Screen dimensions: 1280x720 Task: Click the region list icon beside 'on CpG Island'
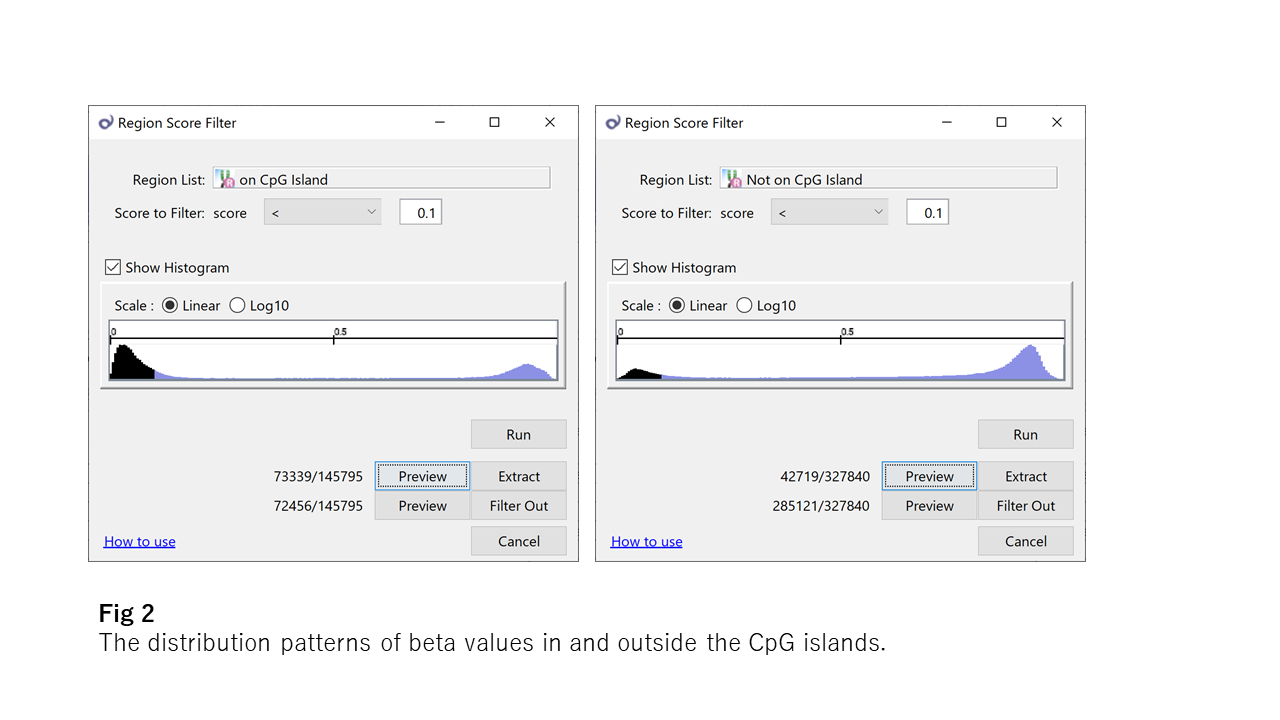pyautogui.click(x=227, y=180)
